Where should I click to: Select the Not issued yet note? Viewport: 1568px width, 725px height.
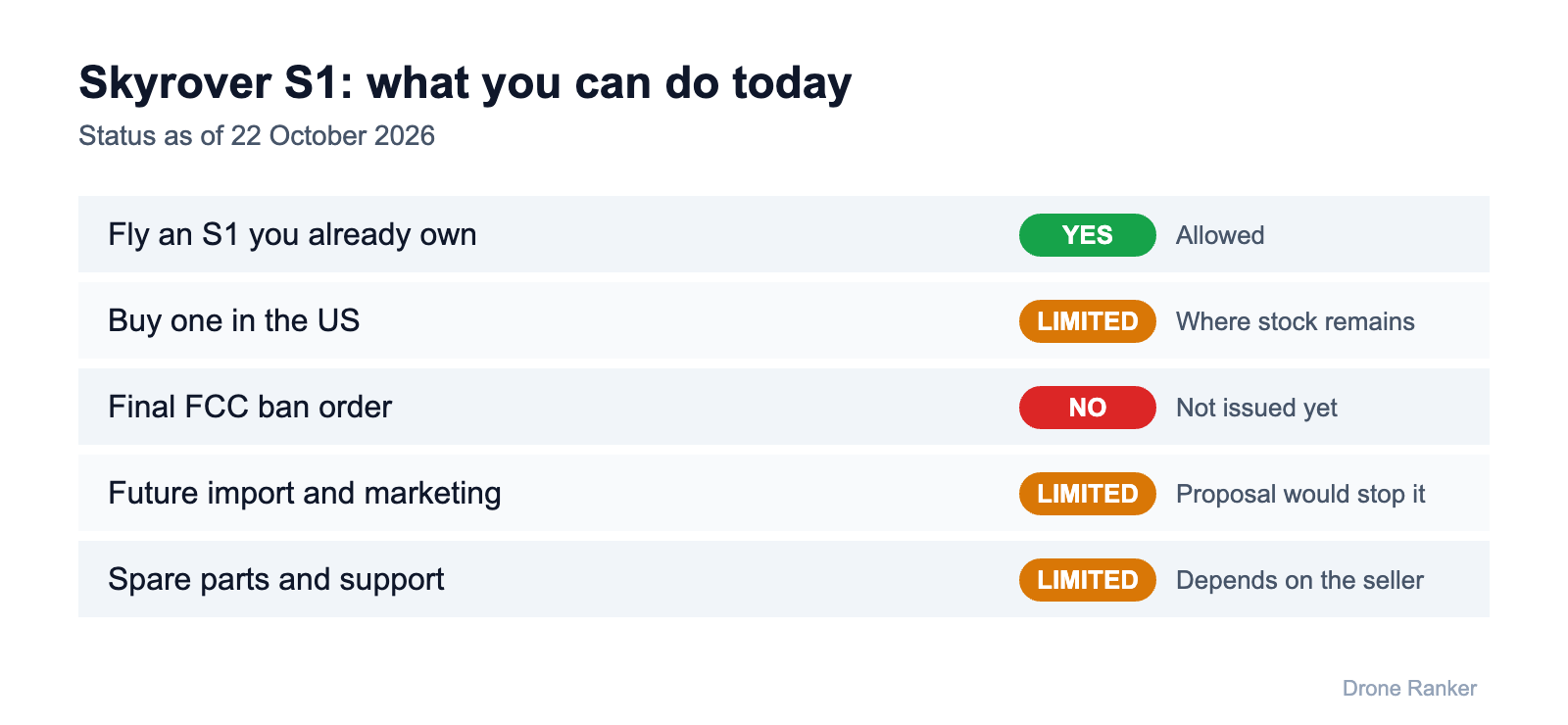point(1256,408)
